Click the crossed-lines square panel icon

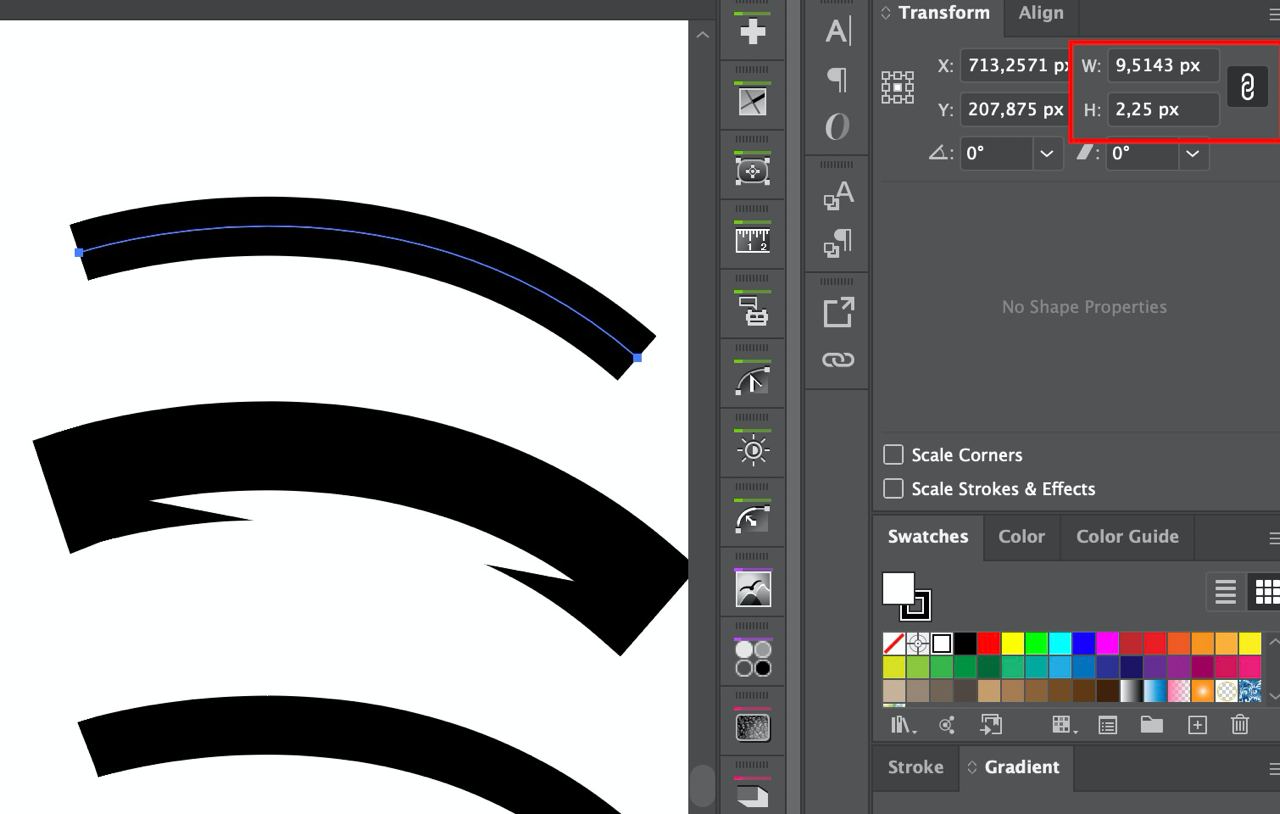753,101
